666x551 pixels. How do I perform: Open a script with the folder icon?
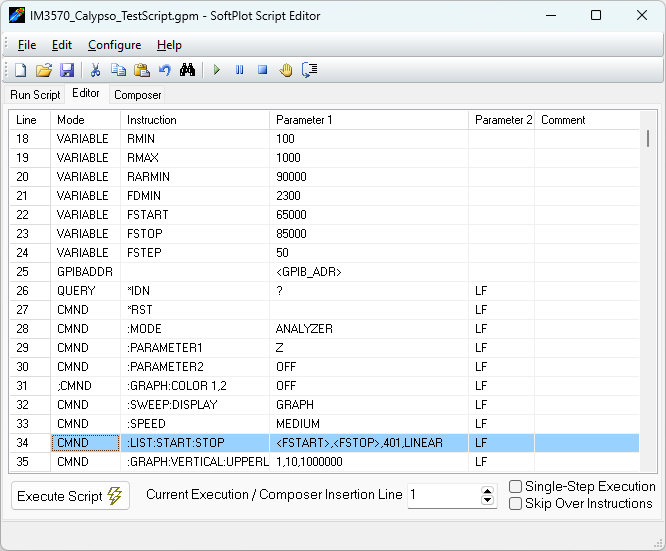pos(44,70)
